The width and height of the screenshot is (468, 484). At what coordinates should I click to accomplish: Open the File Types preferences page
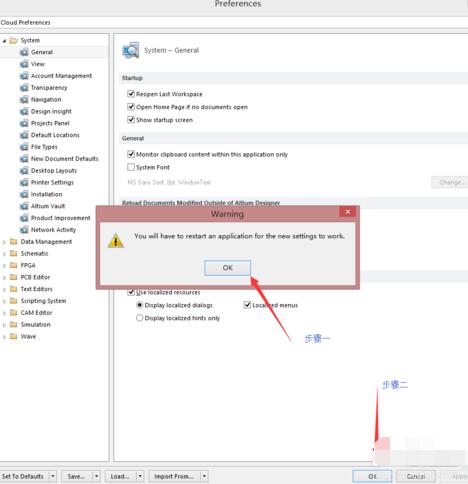pos(44,147)
